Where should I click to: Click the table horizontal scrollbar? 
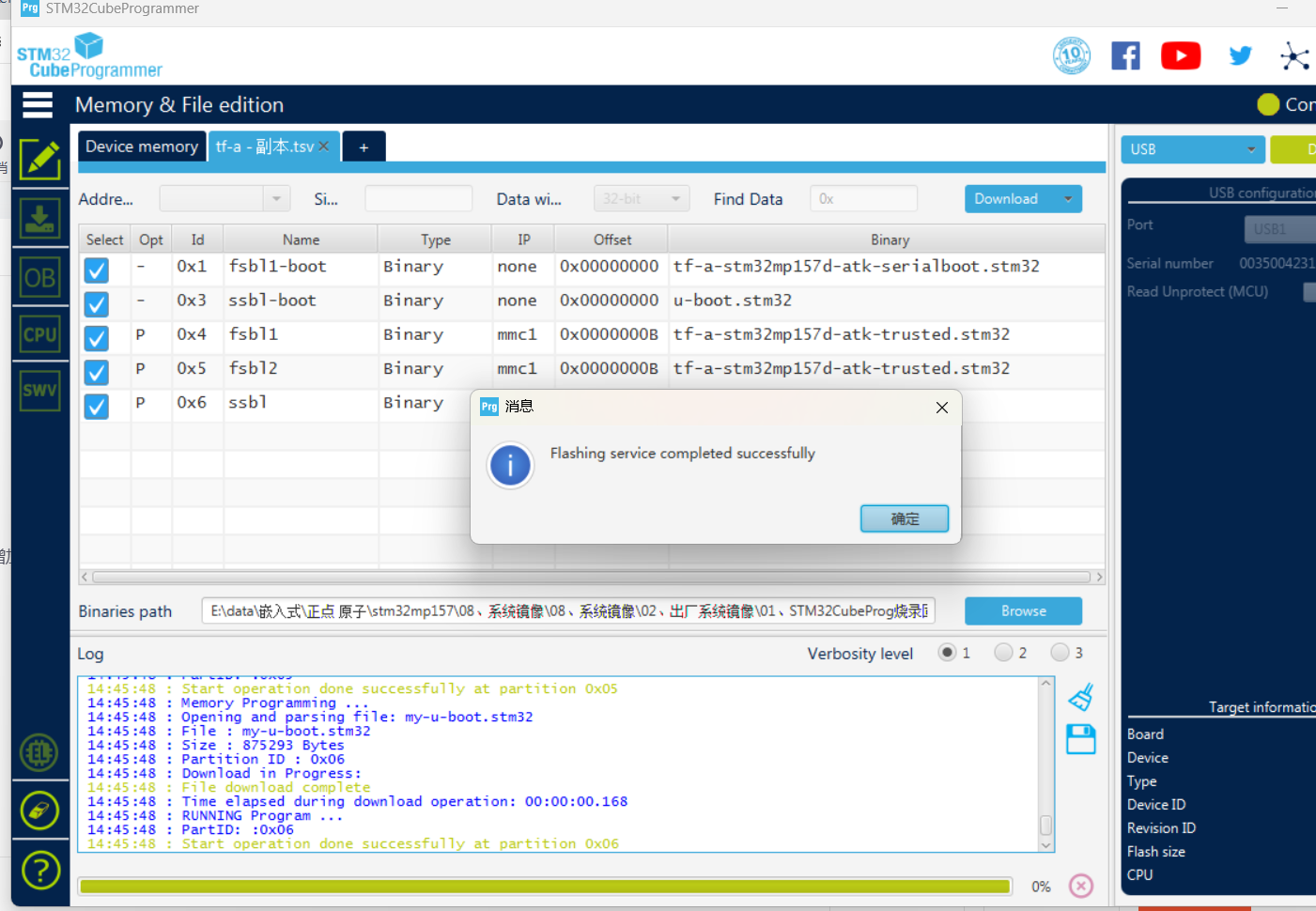[x=591, y=577]
